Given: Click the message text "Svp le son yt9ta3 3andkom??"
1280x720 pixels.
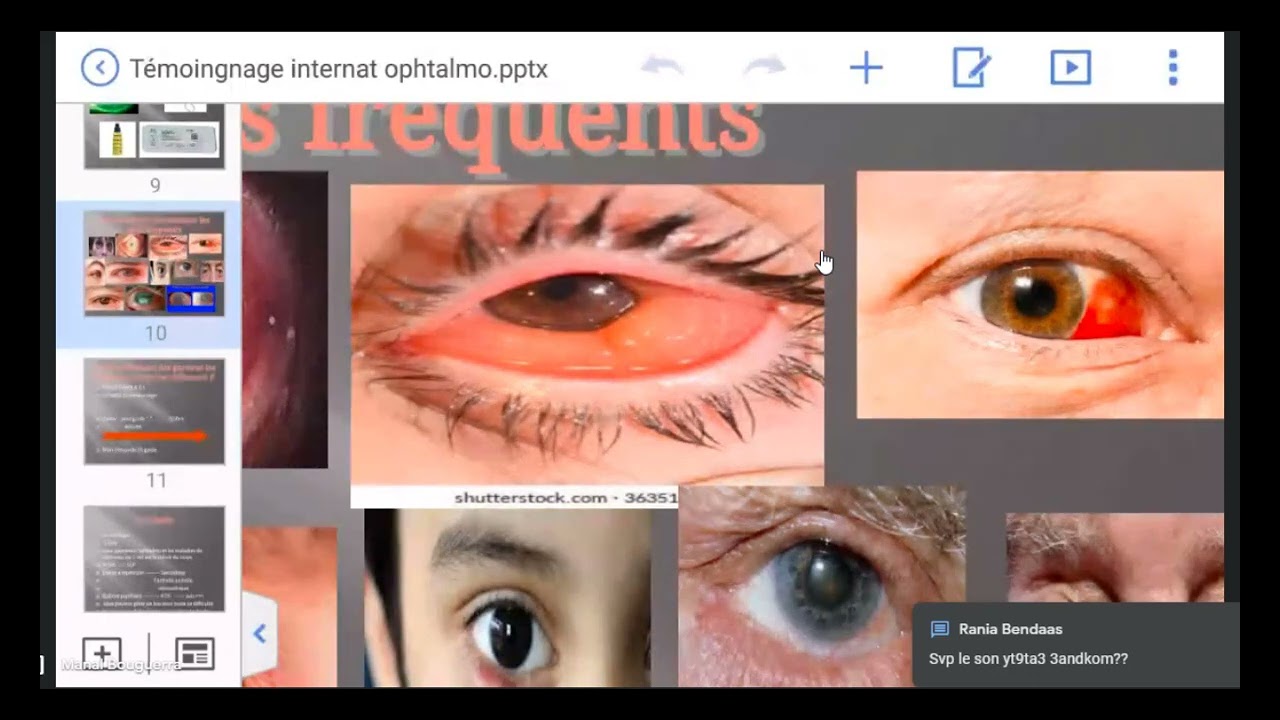Looking at the screenshot, I should pos(1028,659).
